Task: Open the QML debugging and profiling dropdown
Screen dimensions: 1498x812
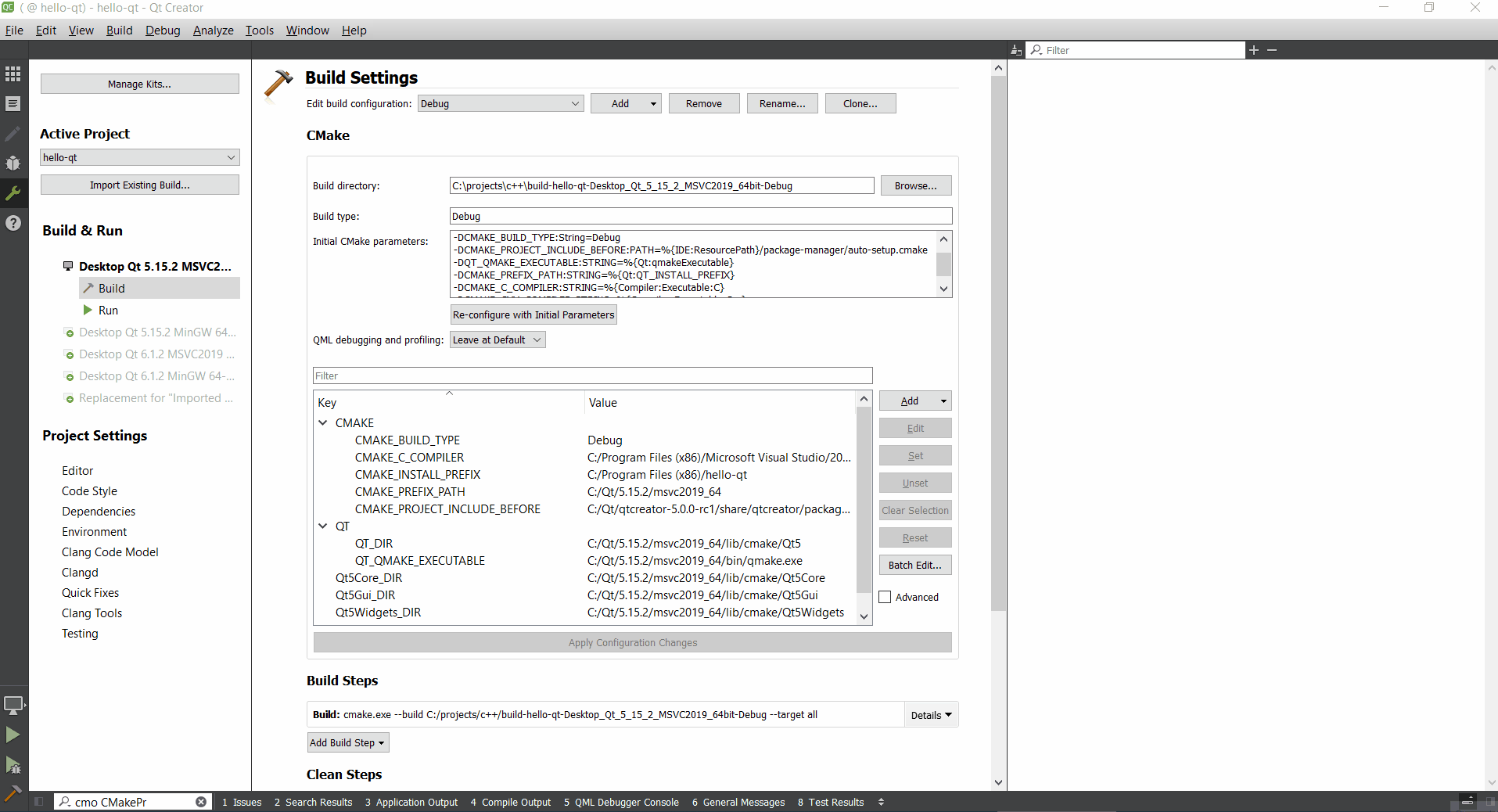Action: pyautogui.click(x=497, y=340)
